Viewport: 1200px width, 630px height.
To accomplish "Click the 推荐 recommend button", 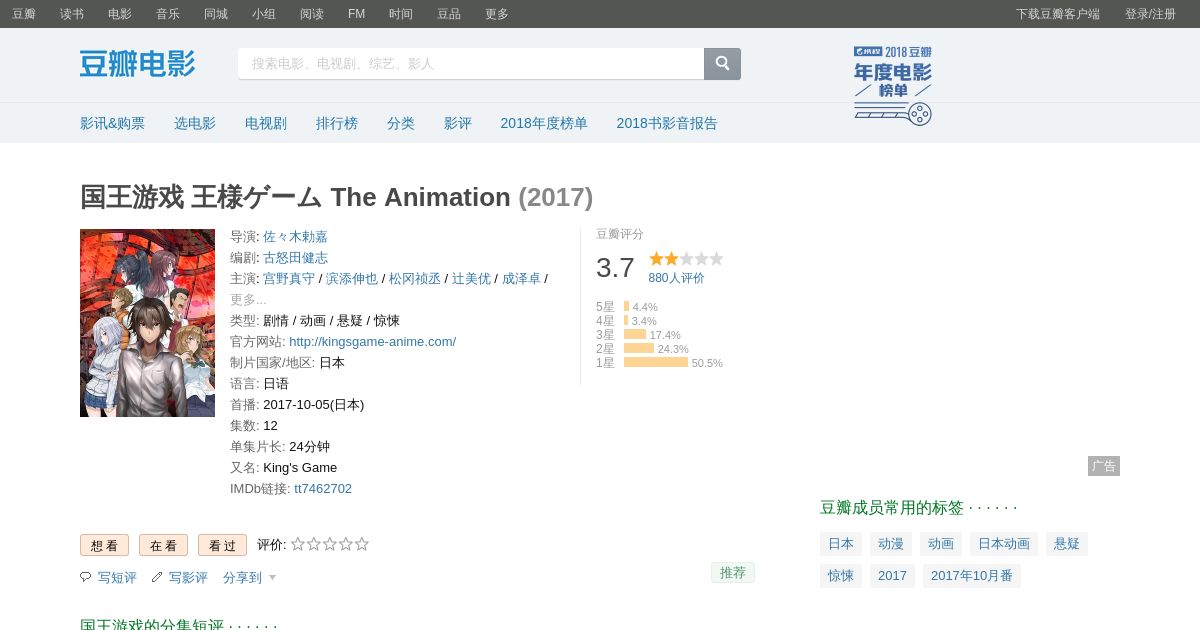I will tap(733, 572).
